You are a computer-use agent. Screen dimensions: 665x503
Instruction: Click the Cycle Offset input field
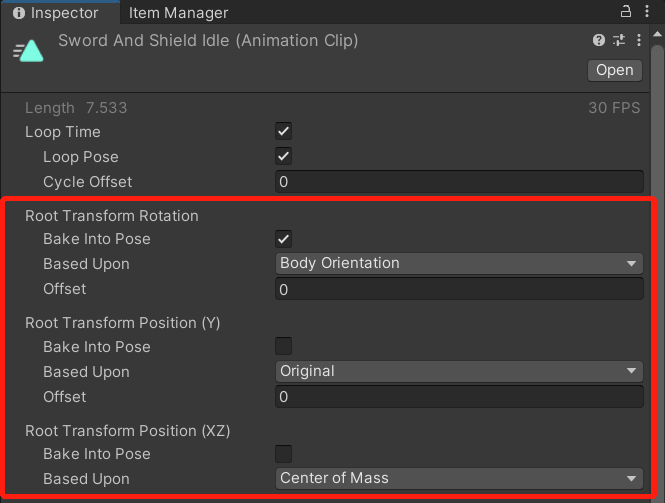pyautogui.click(x=459, y=182)
